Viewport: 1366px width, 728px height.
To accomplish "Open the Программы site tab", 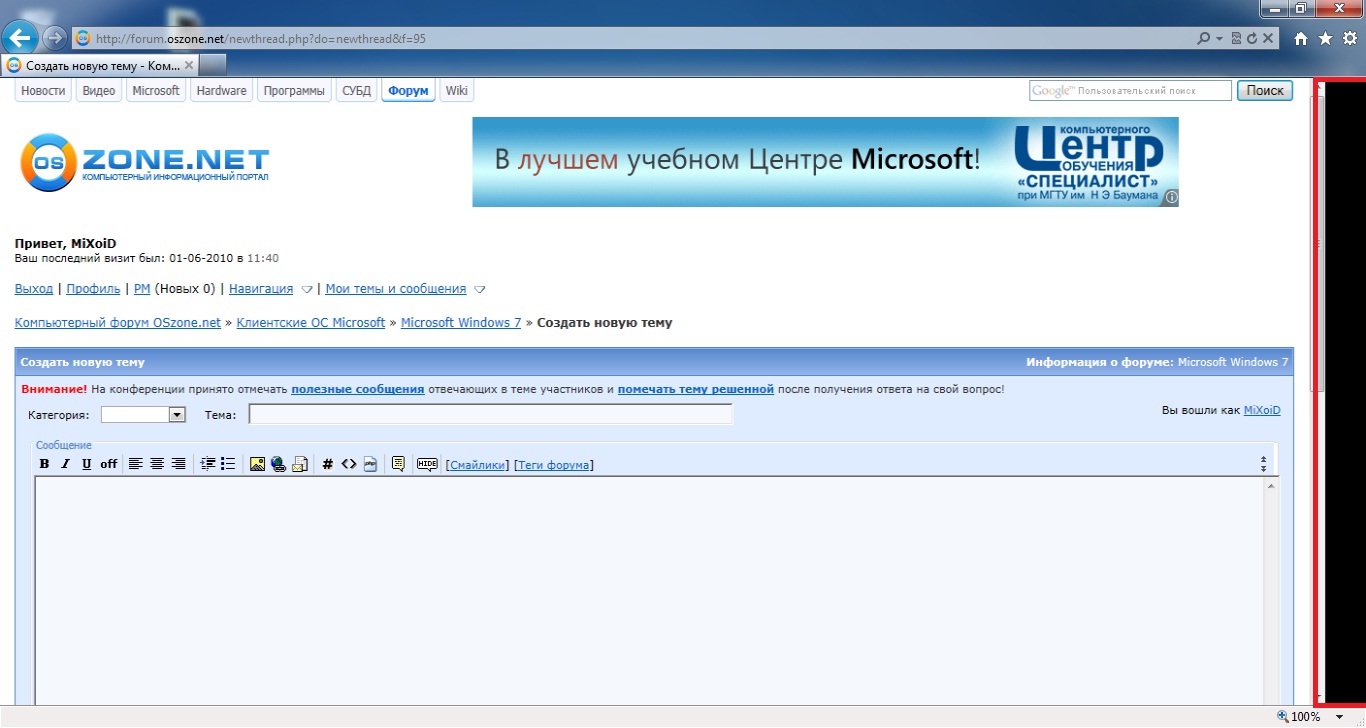I will (x=294, y=91).
